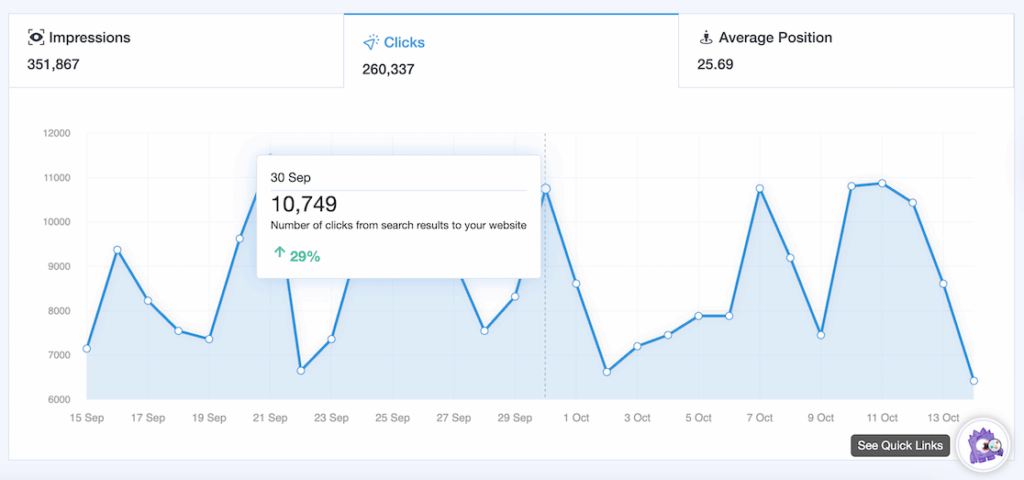Select the 2 Oct low data point

(x=606, y=372)
